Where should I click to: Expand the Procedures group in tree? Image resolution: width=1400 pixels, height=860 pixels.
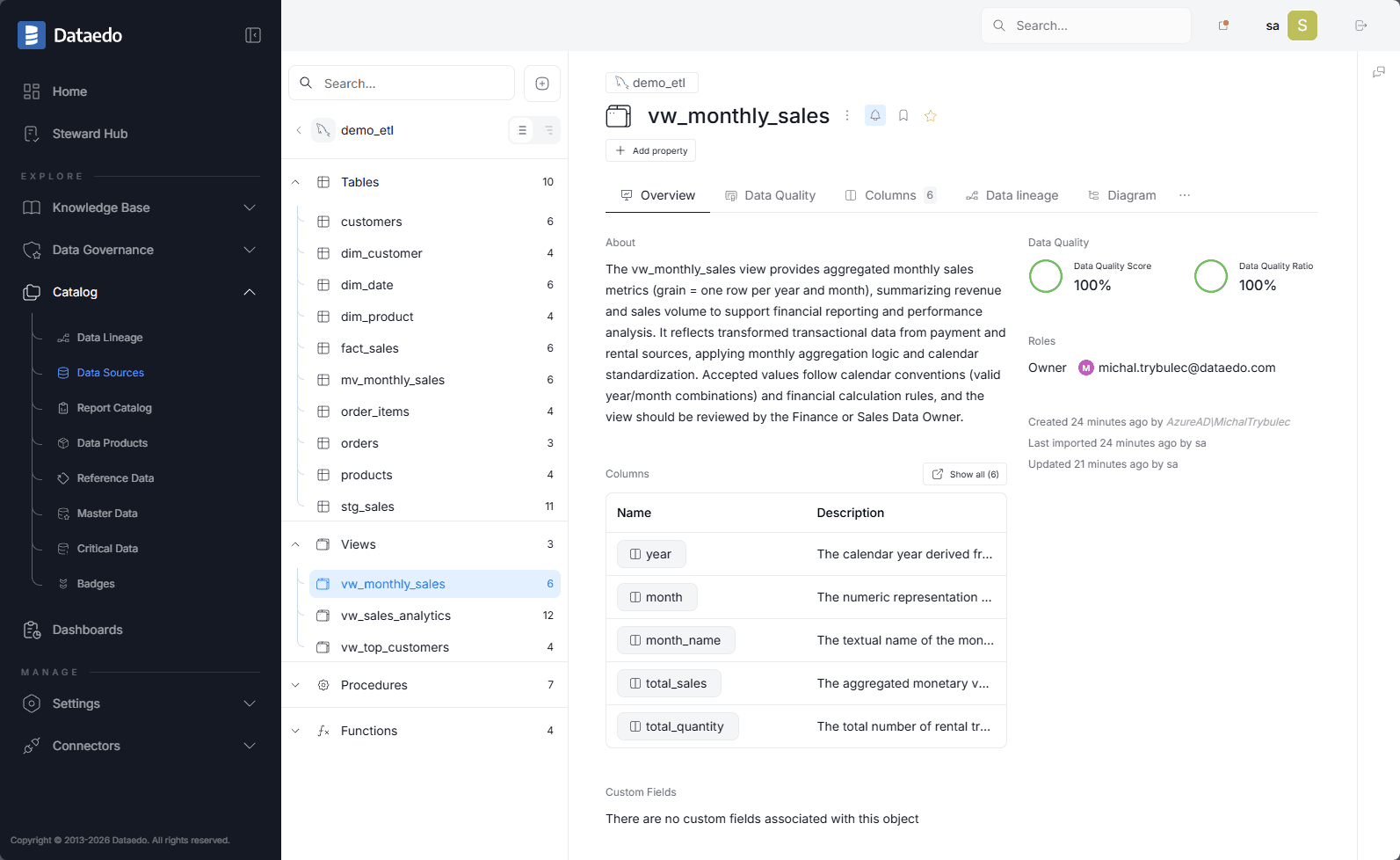(x=295, y=685)
